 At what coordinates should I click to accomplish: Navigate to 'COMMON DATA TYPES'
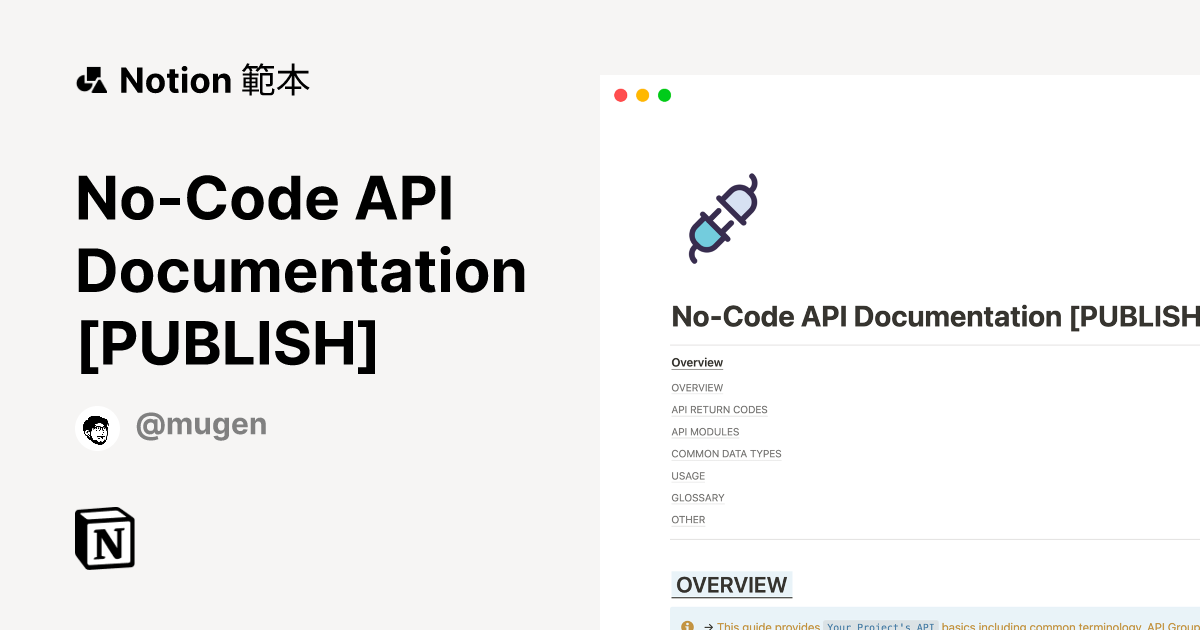pos(726,454)
